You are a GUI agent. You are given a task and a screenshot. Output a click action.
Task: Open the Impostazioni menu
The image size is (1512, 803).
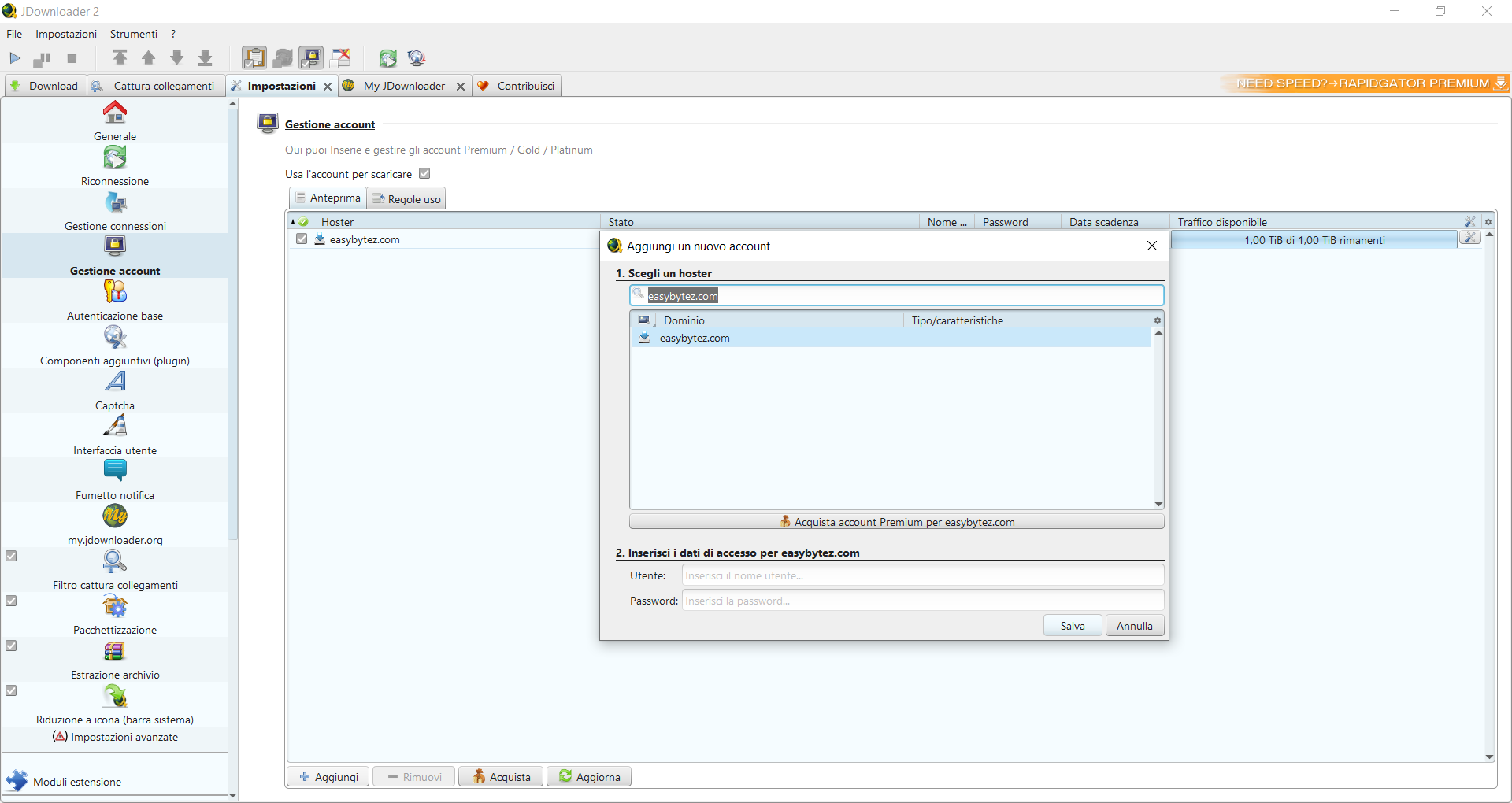click(66, 34)
